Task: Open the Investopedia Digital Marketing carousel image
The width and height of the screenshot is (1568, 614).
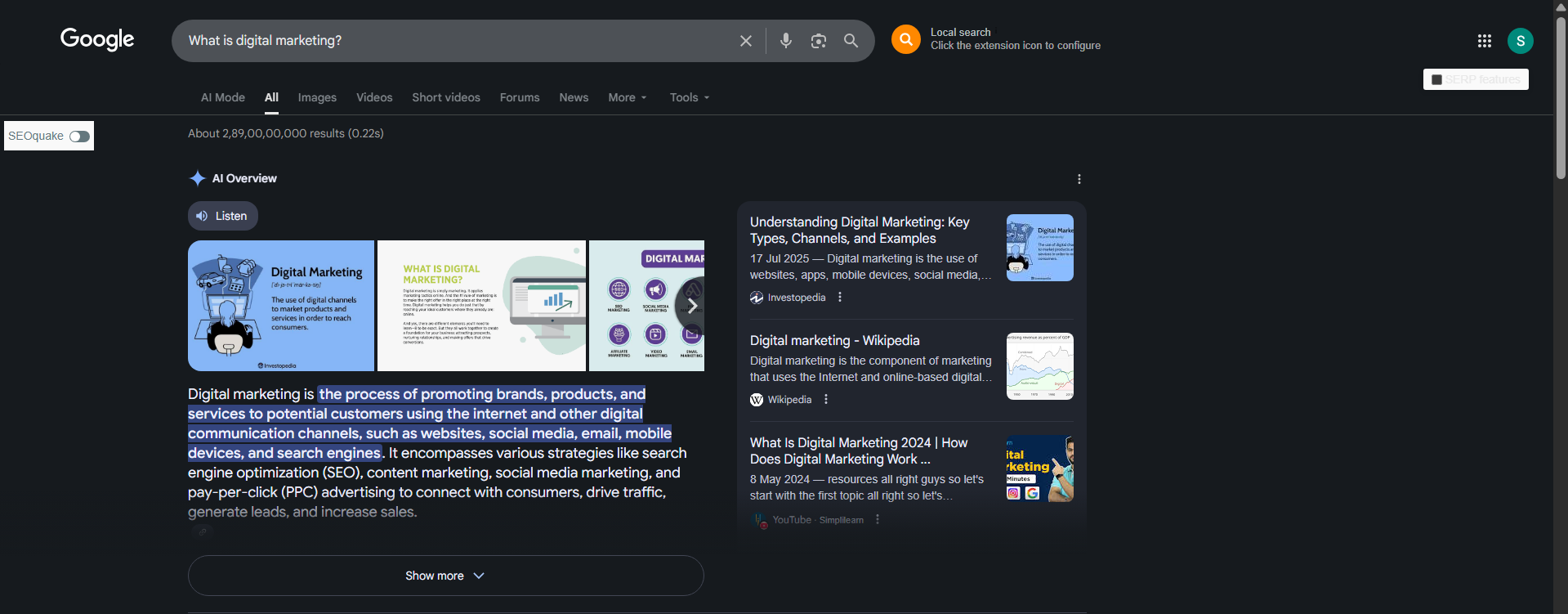Action: (281, 306)
